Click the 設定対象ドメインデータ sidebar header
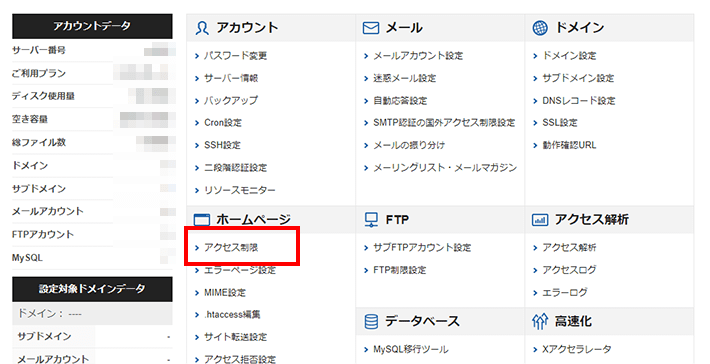Viewport: 710px width, 364px height. (92, 289)
